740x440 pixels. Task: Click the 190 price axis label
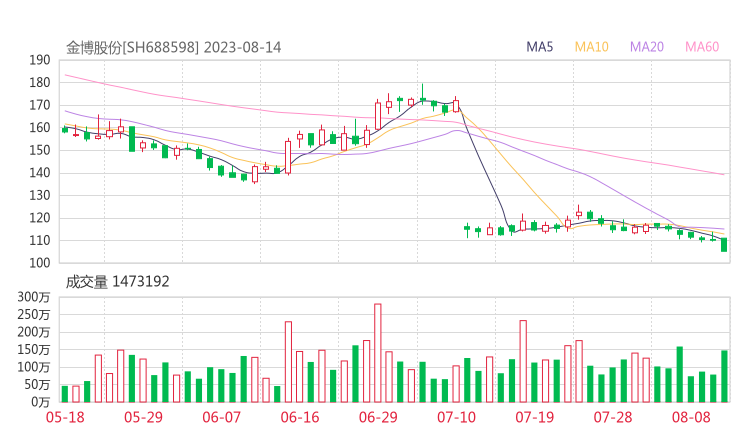pos(40,60)
